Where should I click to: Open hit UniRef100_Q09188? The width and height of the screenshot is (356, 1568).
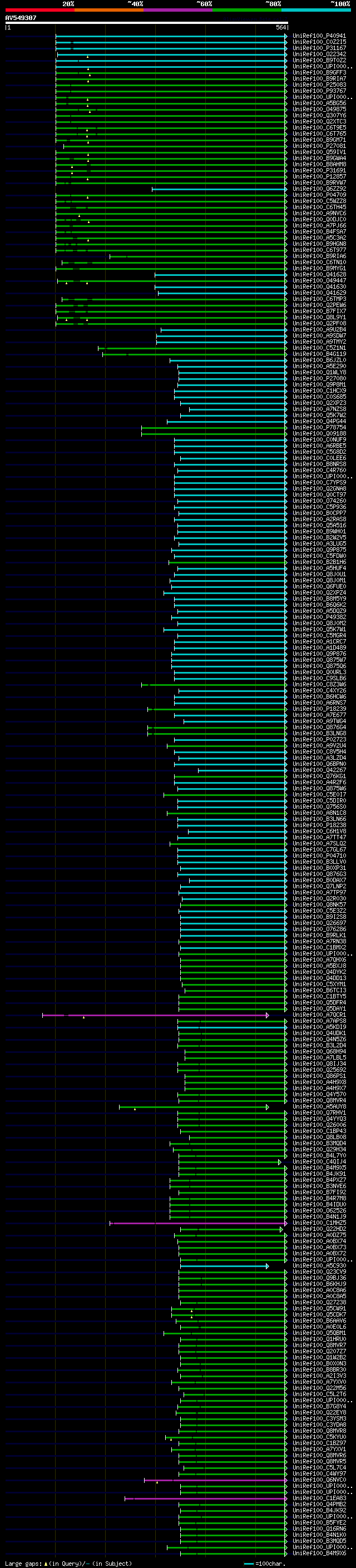[x=319, y=433]
